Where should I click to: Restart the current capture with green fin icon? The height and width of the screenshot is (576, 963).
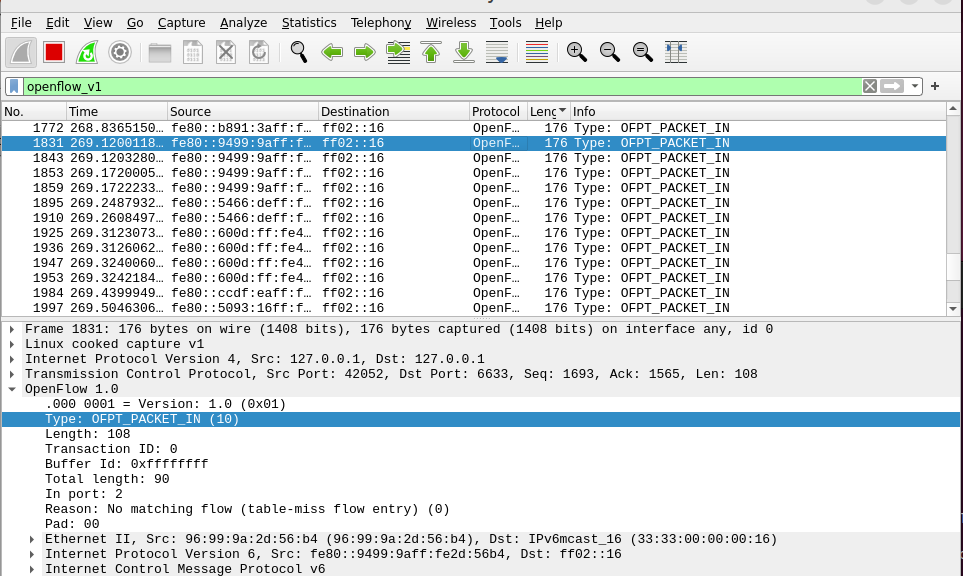(x=87, y=52)
